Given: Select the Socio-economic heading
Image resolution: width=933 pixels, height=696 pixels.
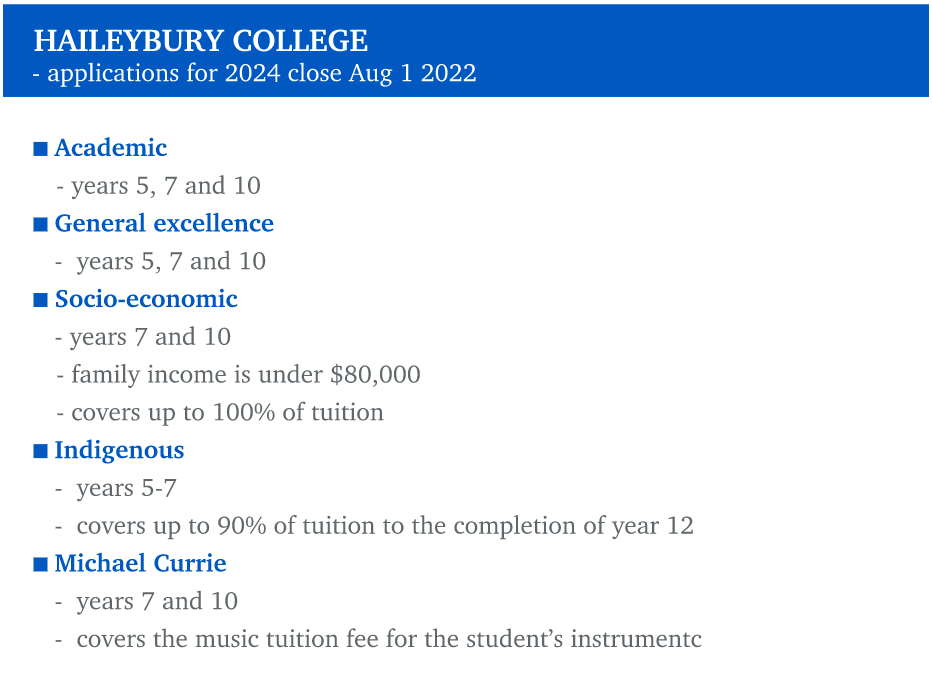Looking at the screenshot, I should (x=146, y=299).
